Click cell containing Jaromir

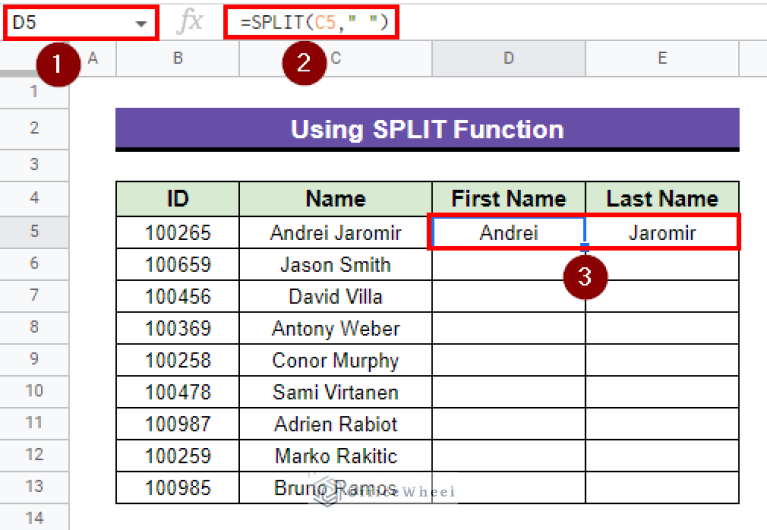(662, 233)
